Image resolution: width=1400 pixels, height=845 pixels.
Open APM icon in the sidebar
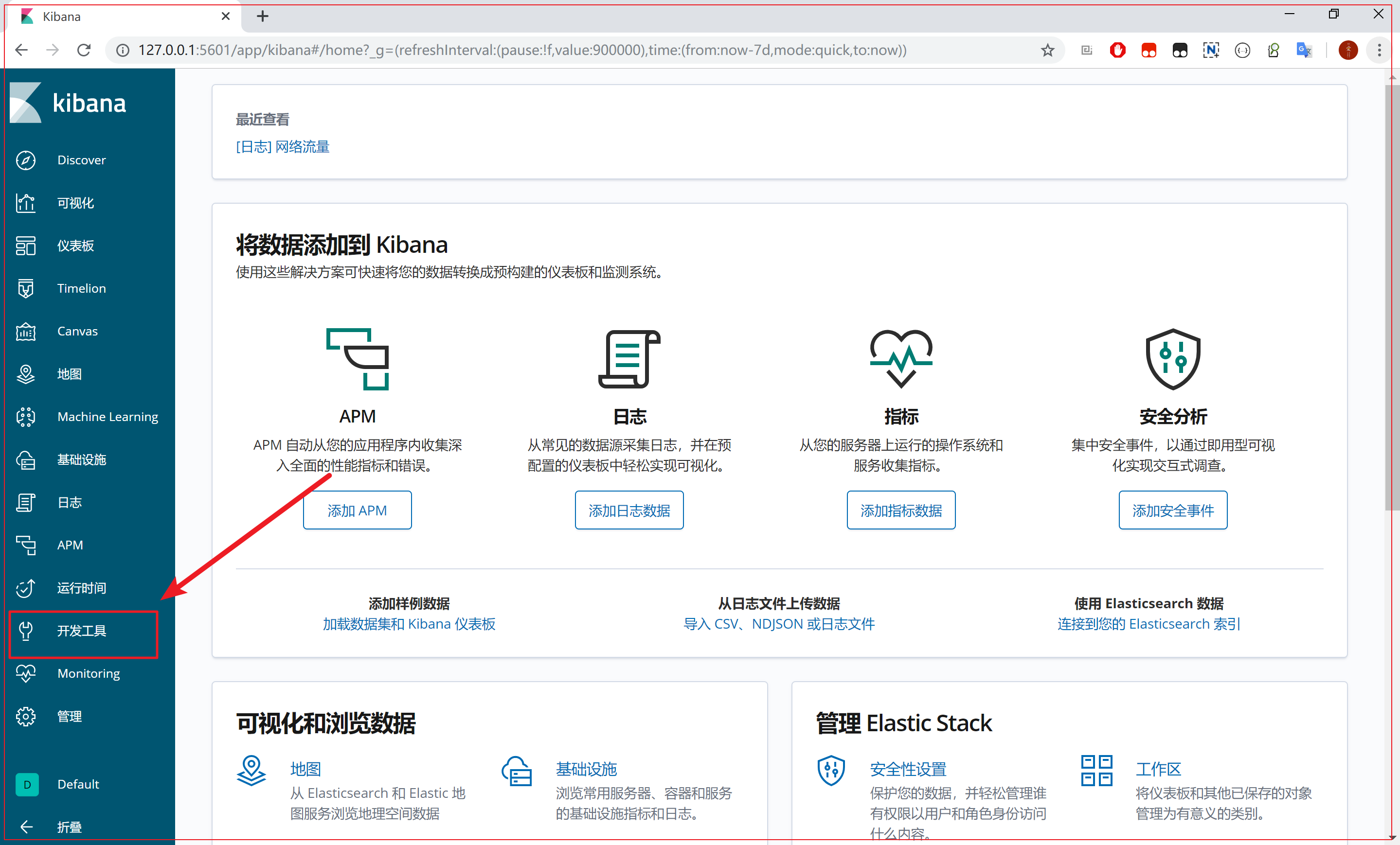click(x=26, y=545)
